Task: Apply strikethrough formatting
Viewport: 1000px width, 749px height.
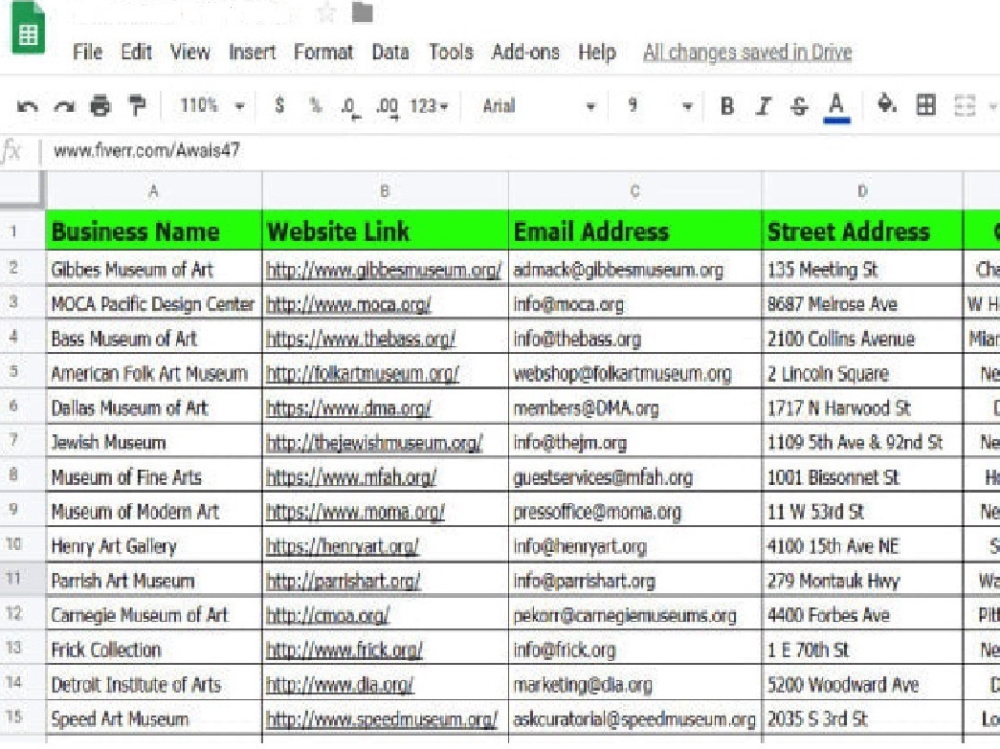Action: click(799, 106)
